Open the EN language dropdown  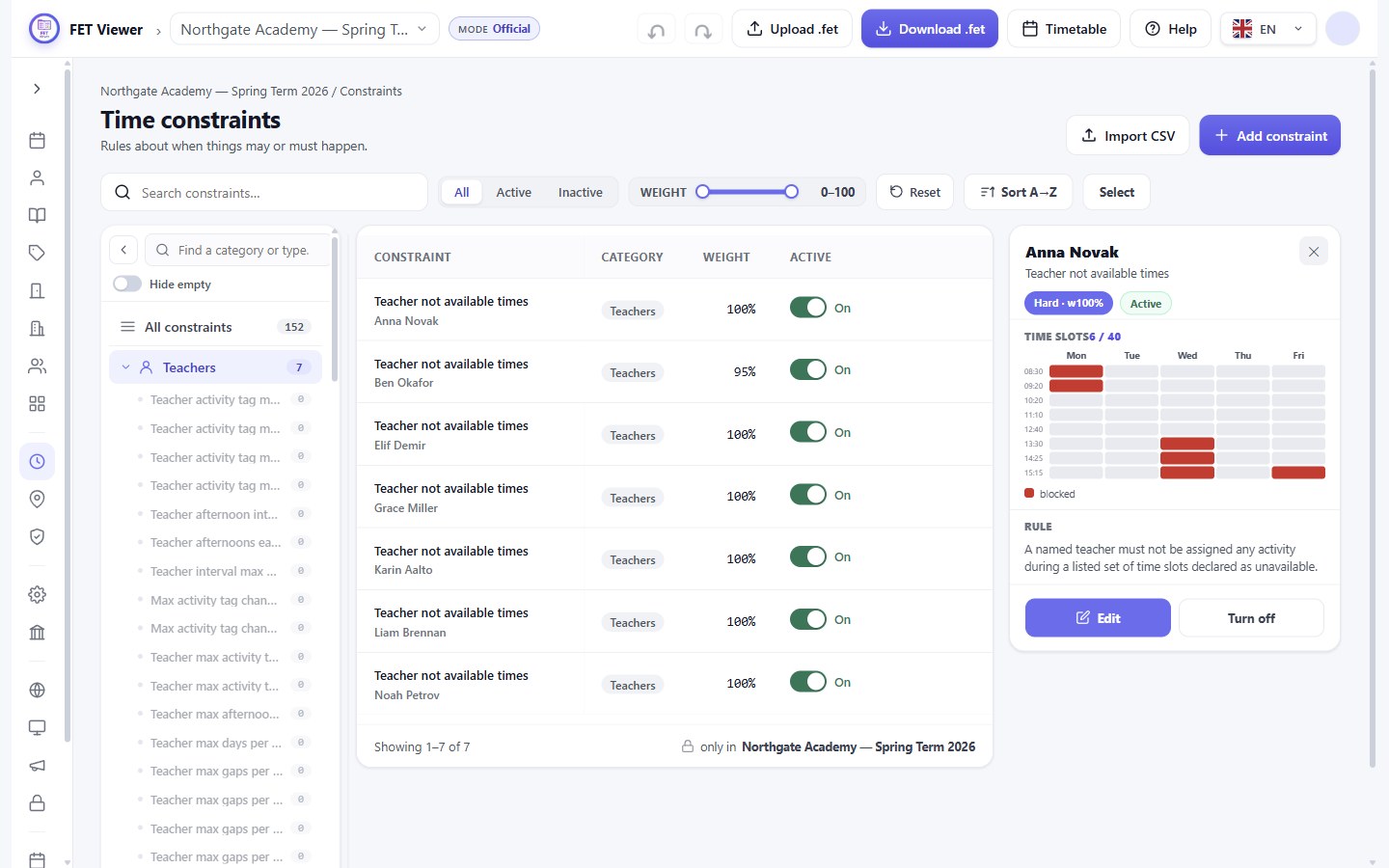(x=1268, y=29)
